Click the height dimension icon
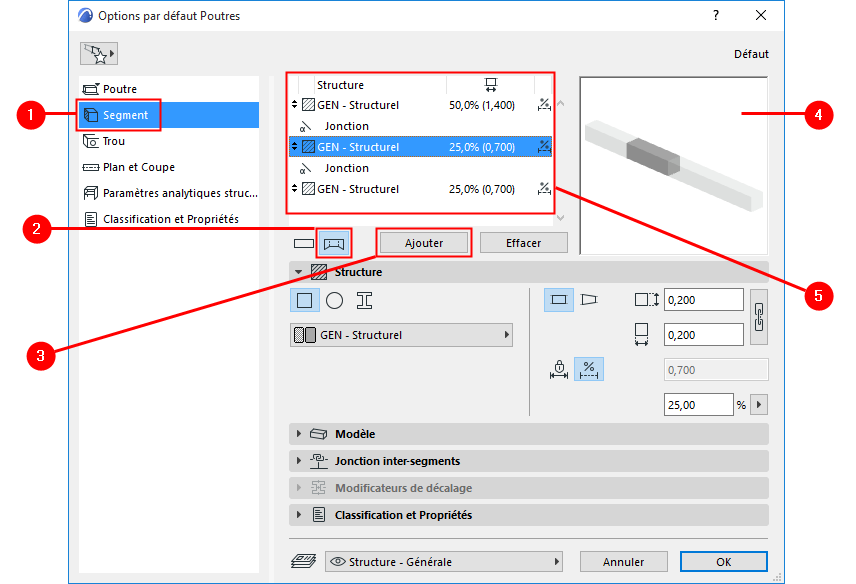This screenshot has height=584, width=856. pos(647,300)
